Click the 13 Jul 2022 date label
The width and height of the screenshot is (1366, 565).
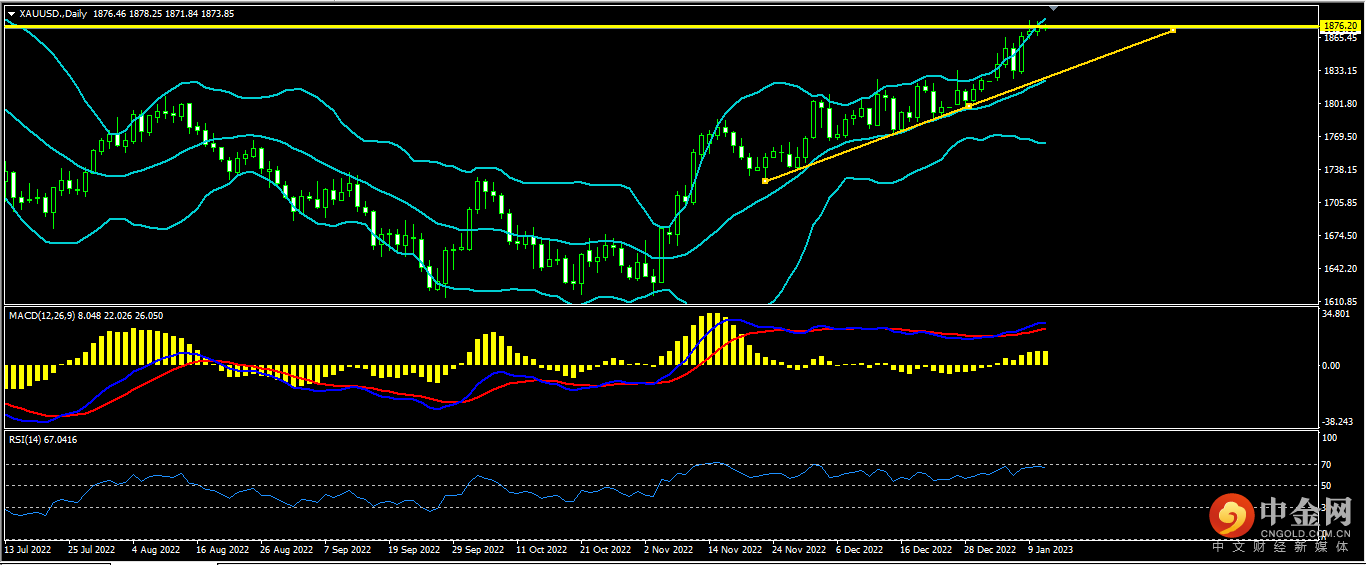(x=28, y=550)
